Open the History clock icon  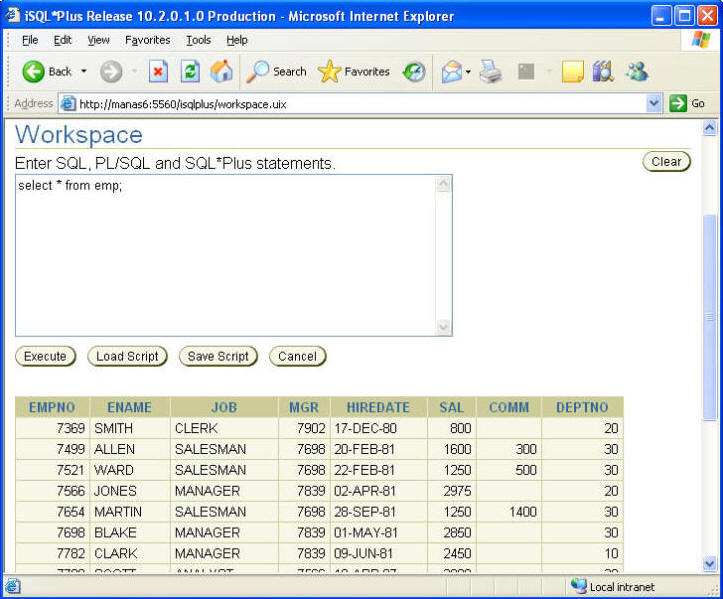[x=414, y=71]
